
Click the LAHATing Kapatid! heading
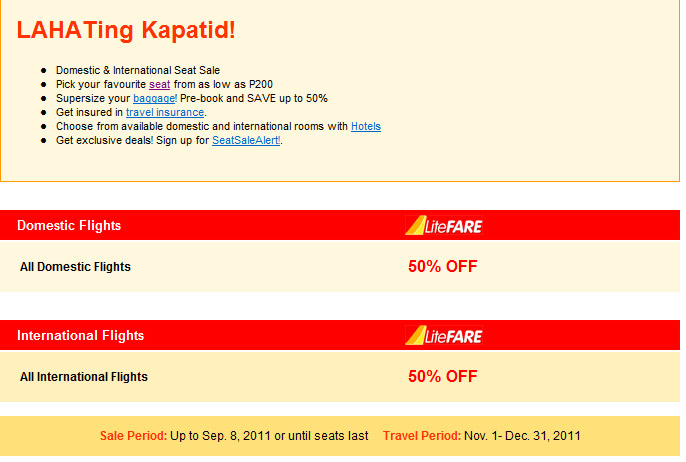click(126, 30)
